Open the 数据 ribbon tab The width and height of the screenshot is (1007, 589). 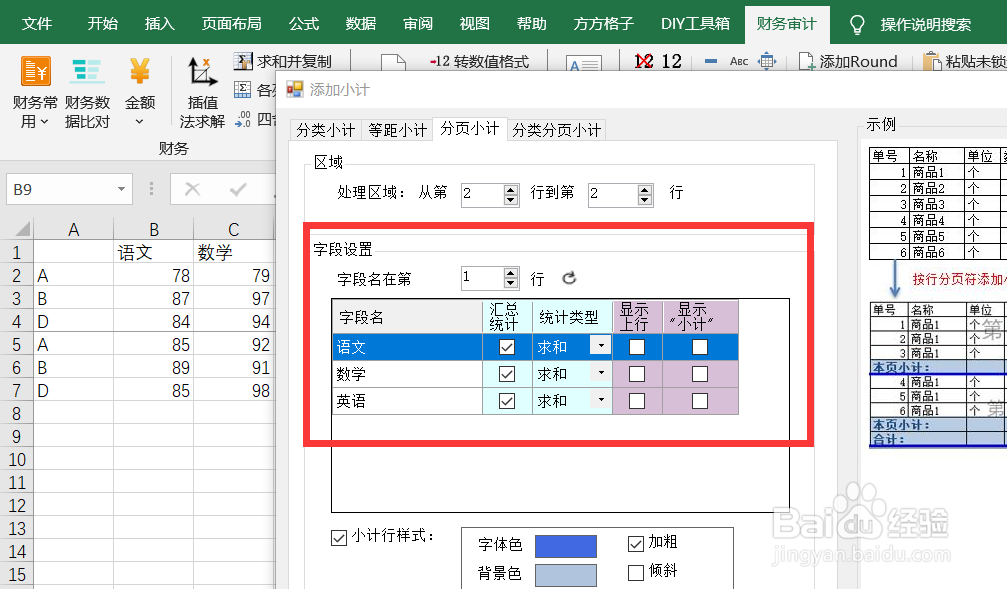360,24
